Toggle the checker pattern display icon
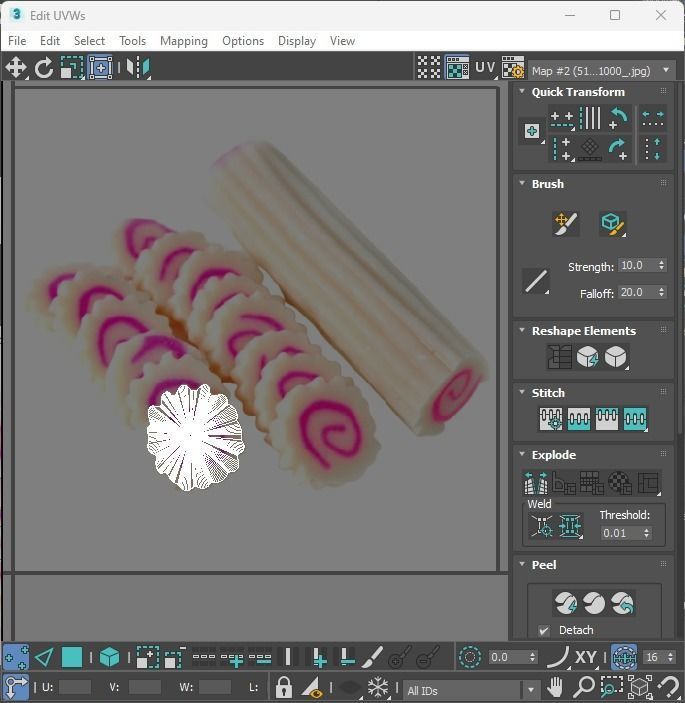Screen dimensions: 685x703 pyautogui.click(x=429, y=68)
